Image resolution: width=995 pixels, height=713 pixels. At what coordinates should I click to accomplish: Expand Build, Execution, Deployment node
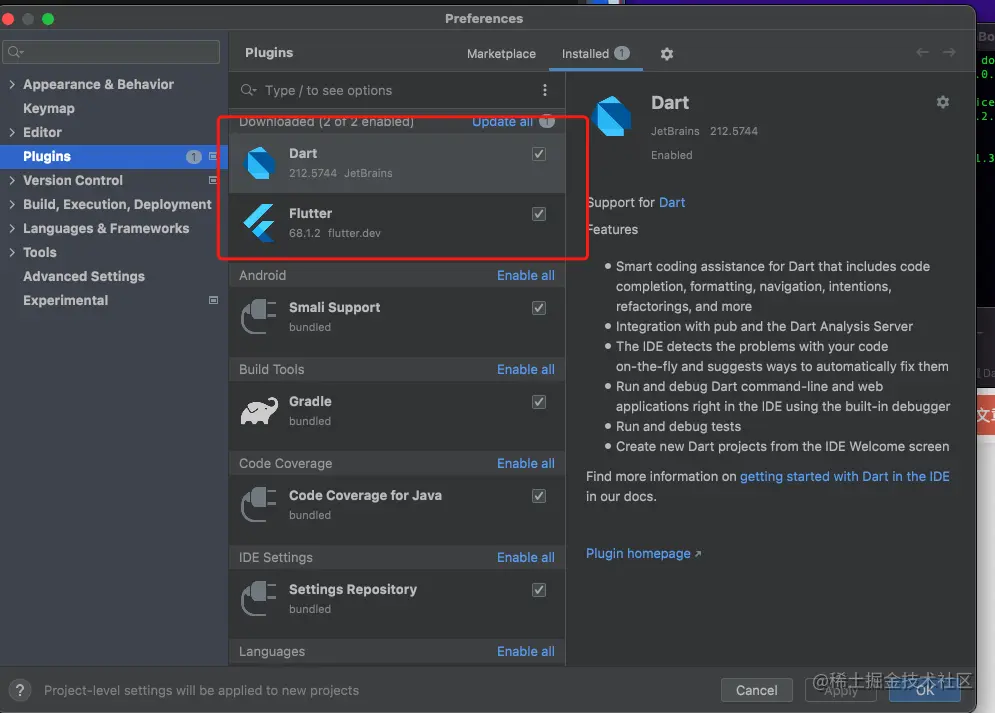(12, 204)
